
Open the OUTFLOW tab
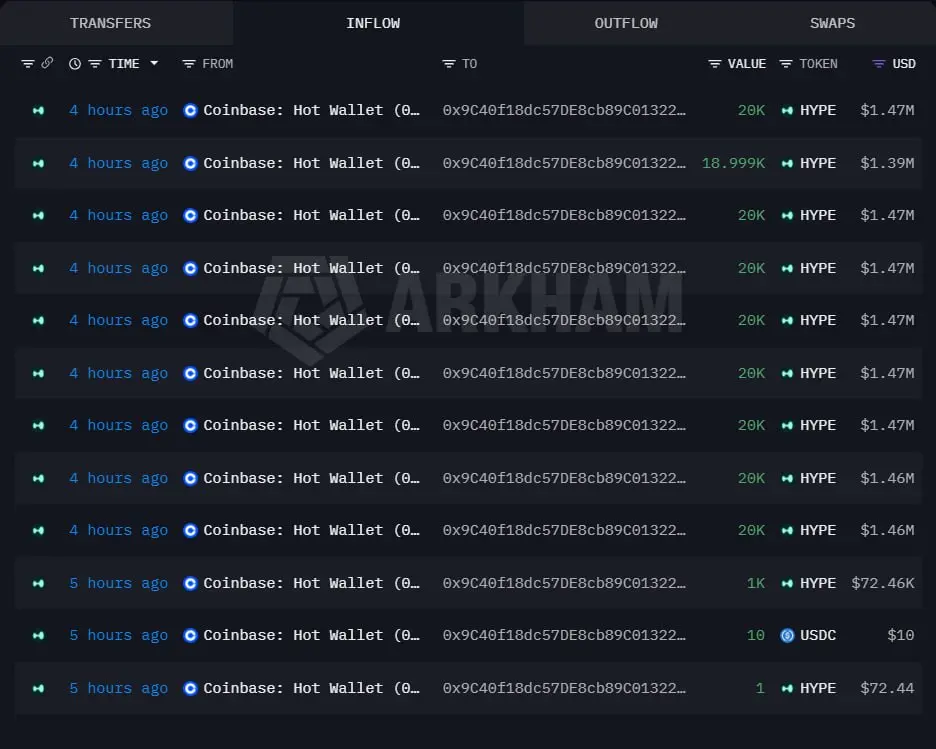coord(626,23)
